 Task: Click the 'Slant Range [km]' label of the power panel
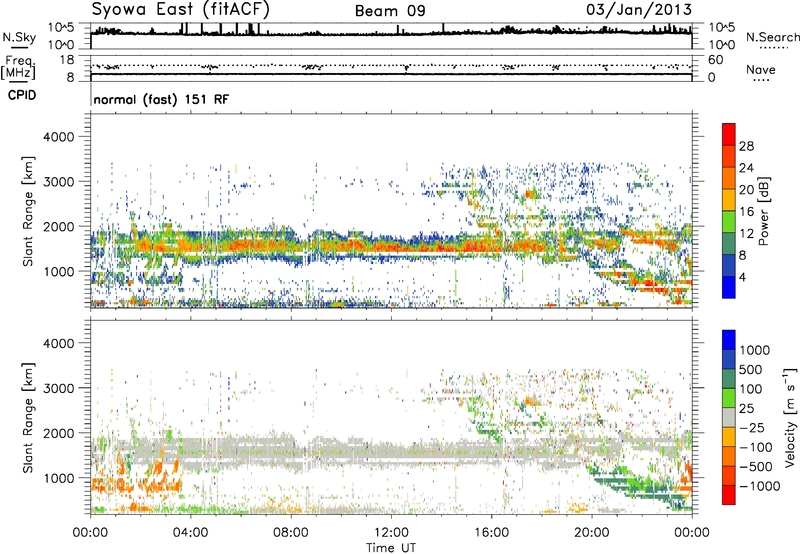(28, 211)
